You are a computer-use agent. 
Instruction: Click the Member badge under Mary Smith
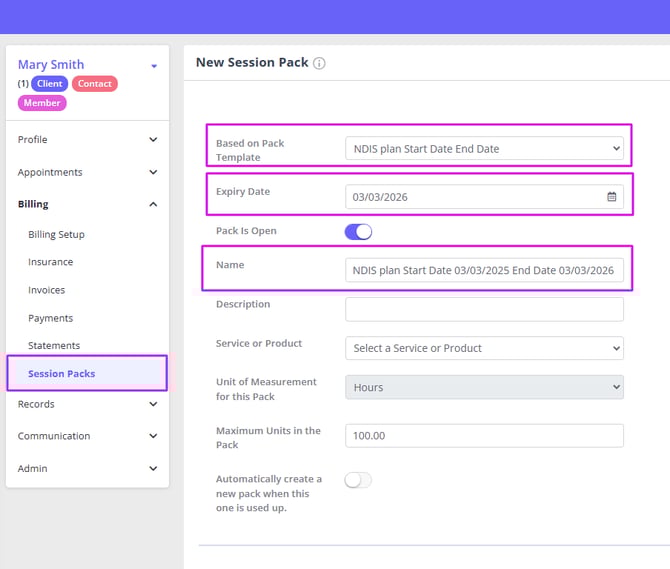coord(42,103)
